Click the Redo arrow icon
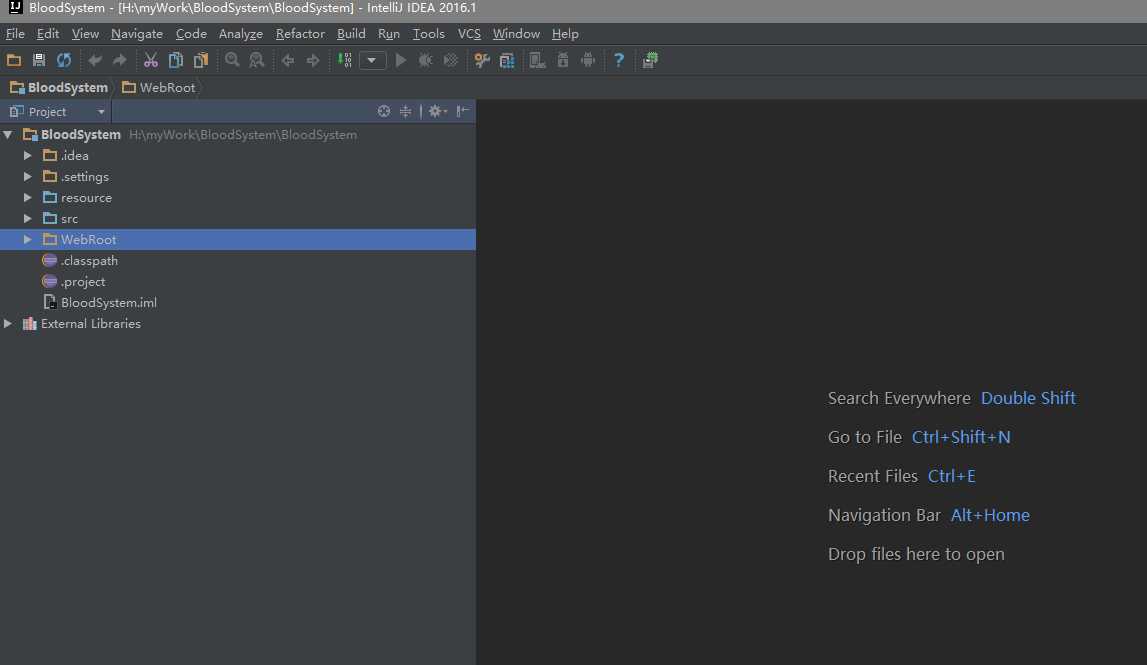Viewport: 1147px width, 665px height. [119, 60]
